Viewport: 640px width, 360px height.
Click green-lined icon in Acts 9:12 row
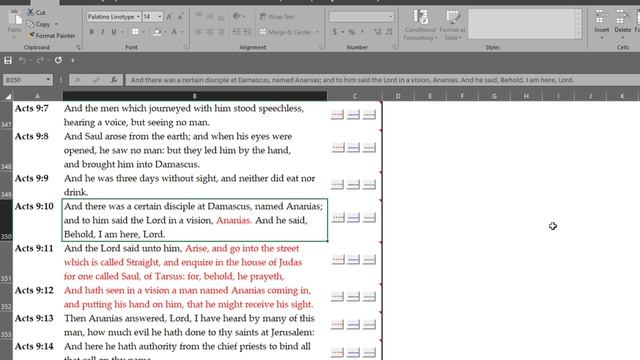tap(369, 296)
